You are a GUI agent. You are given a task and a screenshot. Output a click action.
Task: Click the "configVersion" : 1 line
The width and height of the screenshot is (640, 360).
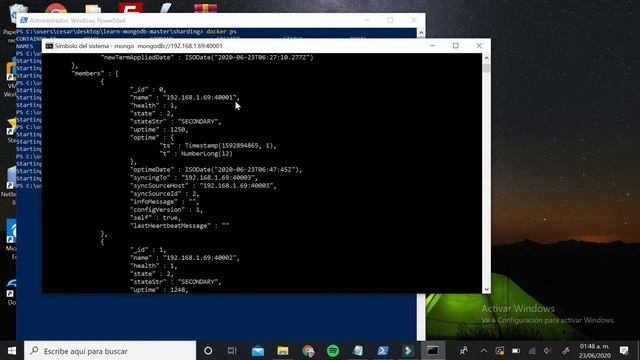pos(166,209)
